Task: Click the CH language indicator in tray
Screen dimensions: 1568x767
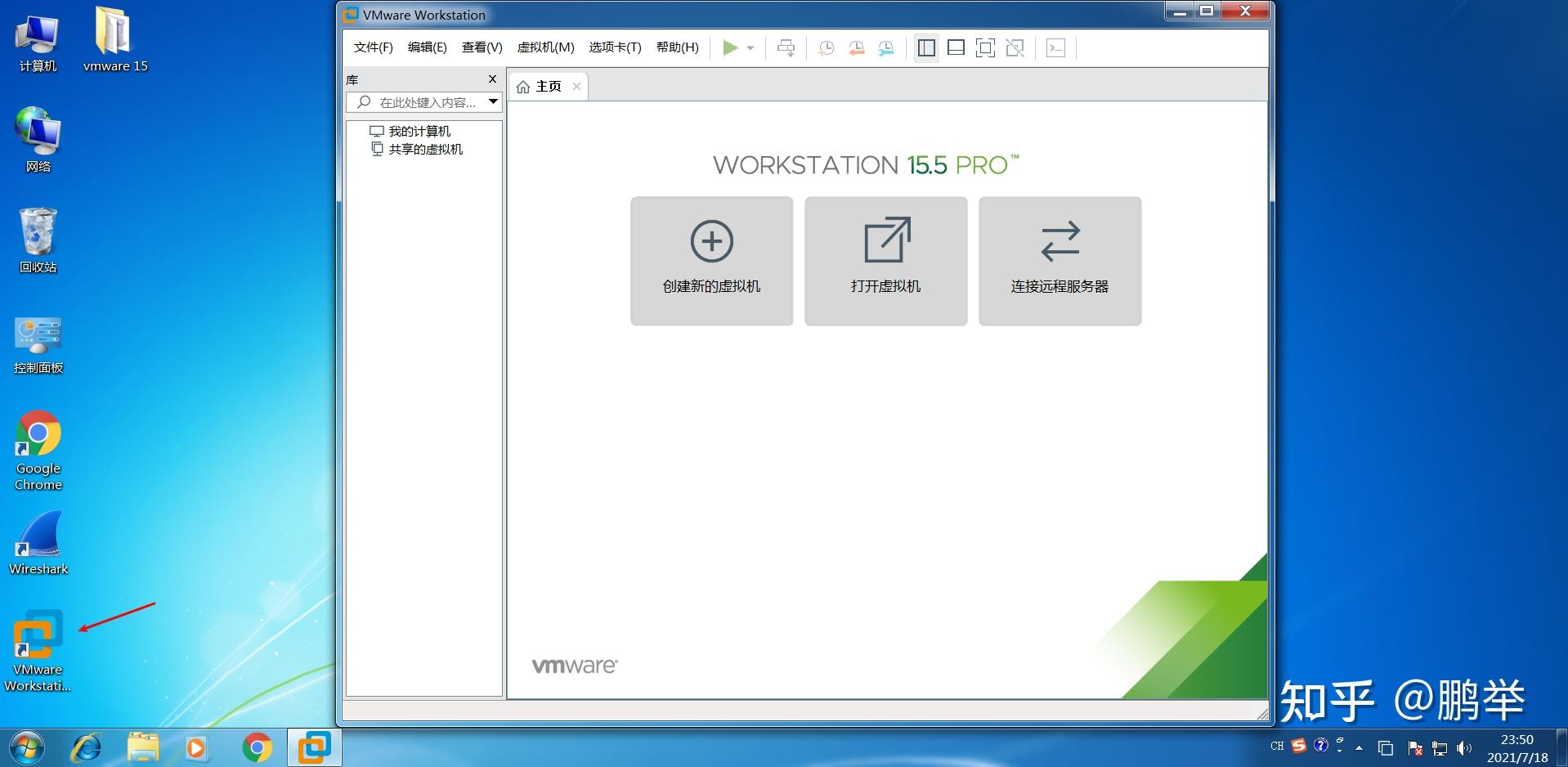Action: [x=1277, y=746]
